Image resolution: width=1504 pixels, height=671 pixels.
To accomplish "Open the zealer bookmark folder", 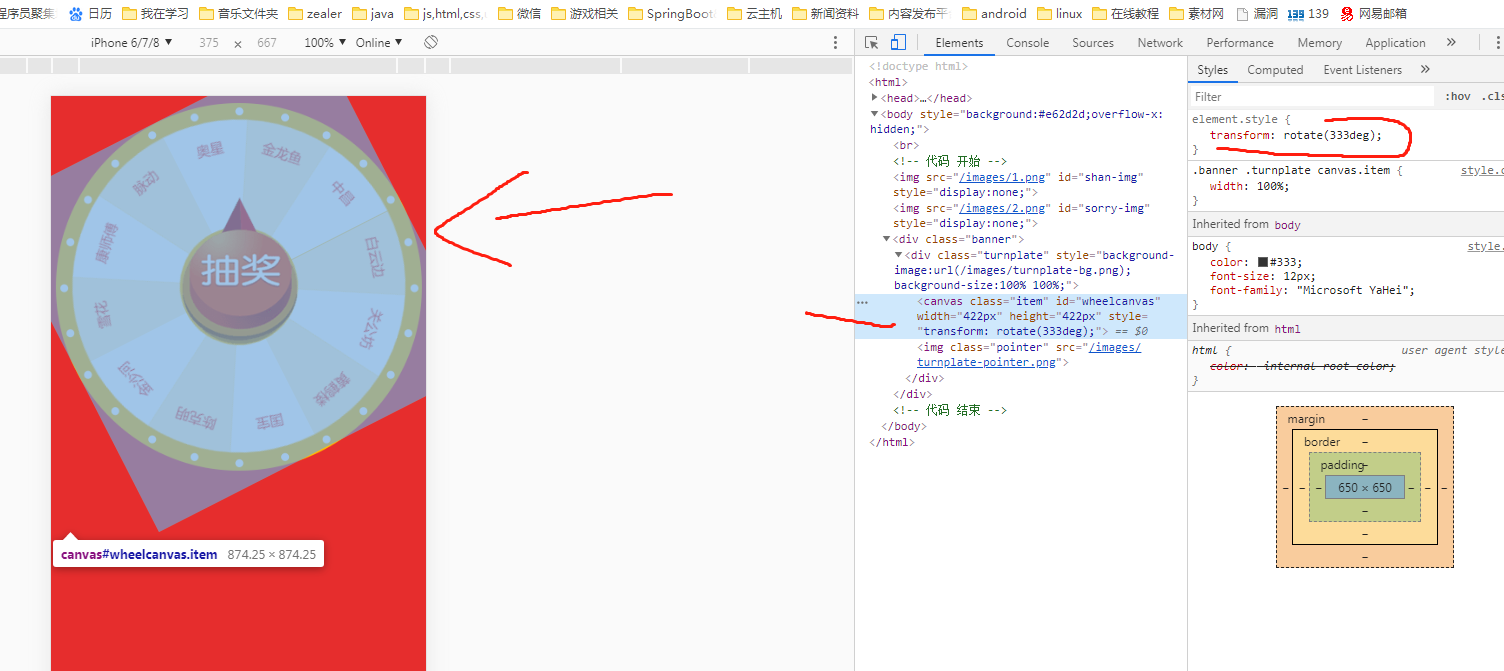I will click(x=314, y=14).
